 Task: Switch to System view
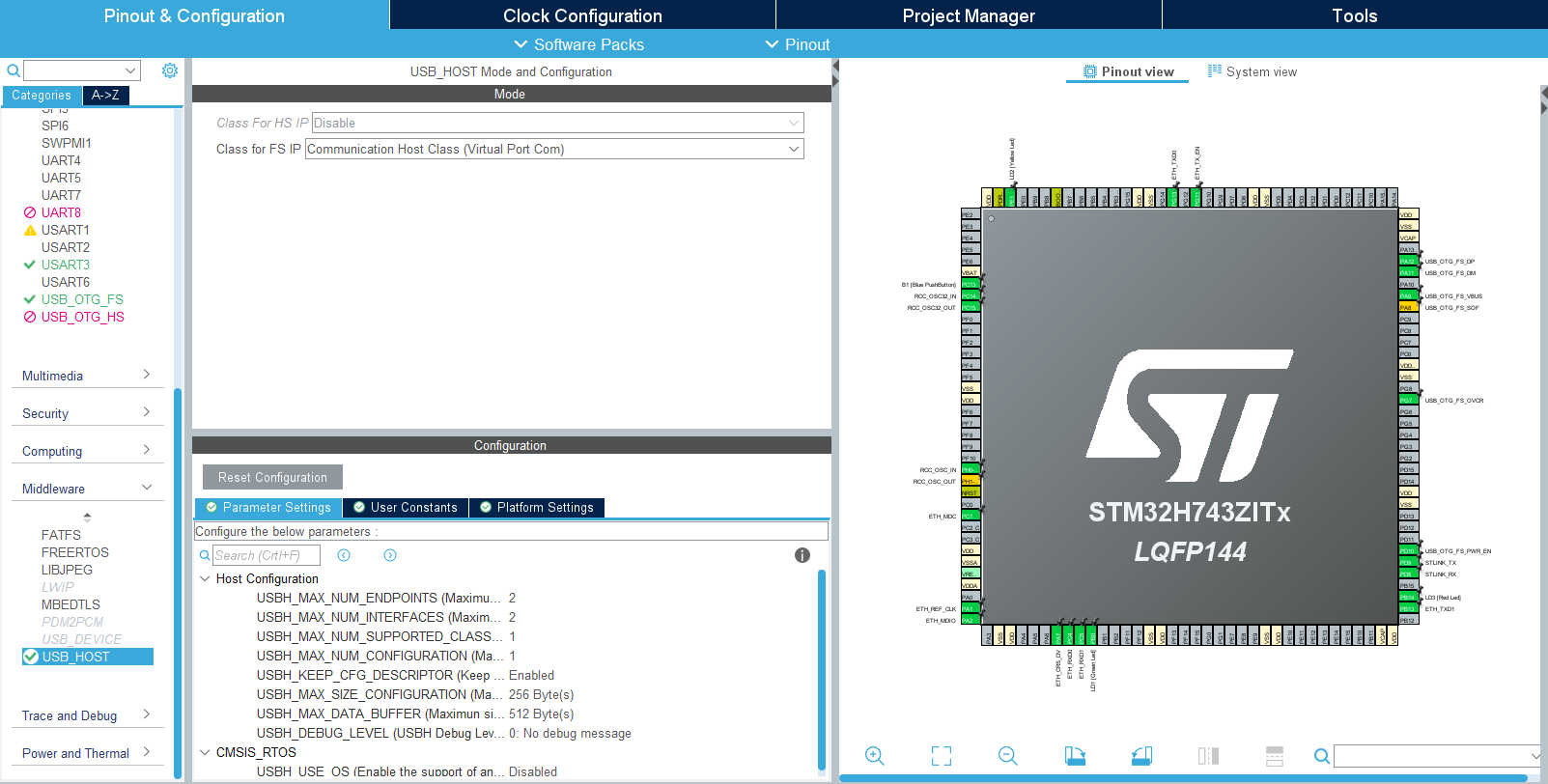pyautogui.click(x=1252, y=72)
